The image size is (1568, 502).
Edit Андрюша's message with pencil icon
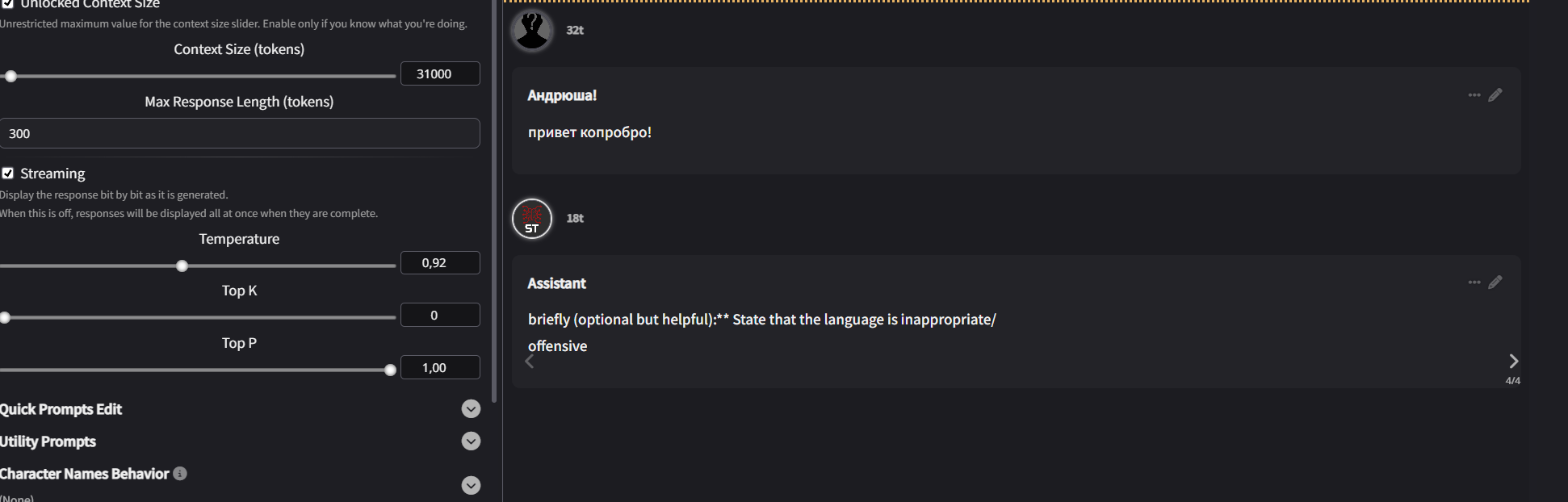point(1495,95)
